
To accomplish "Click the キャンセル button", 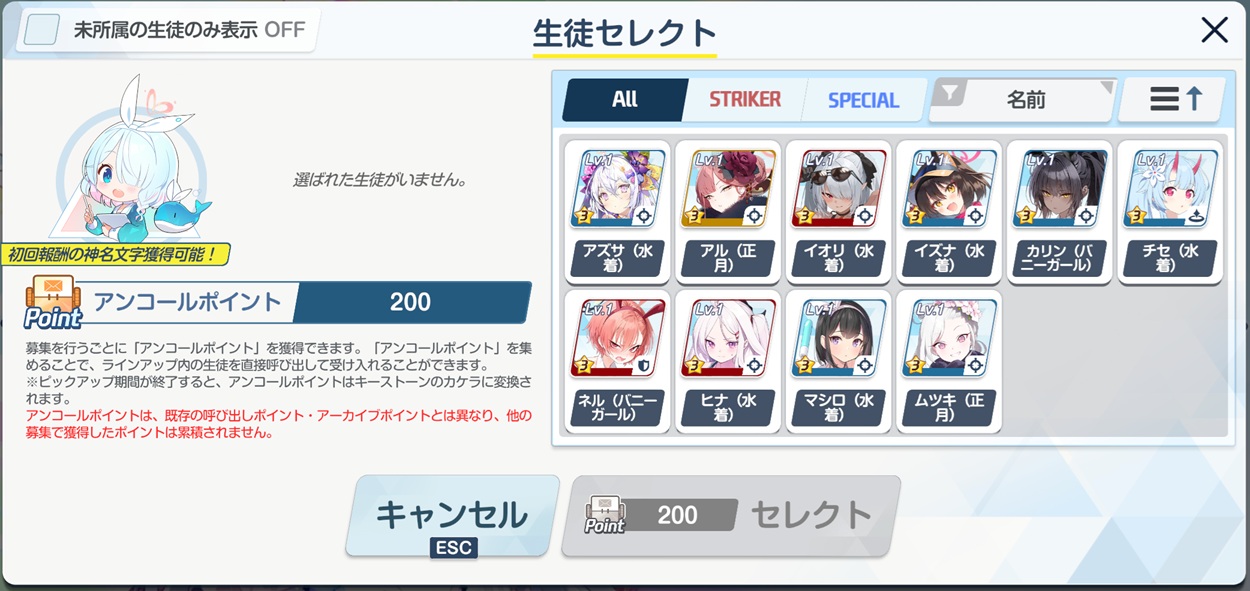I will pos(452,515).
